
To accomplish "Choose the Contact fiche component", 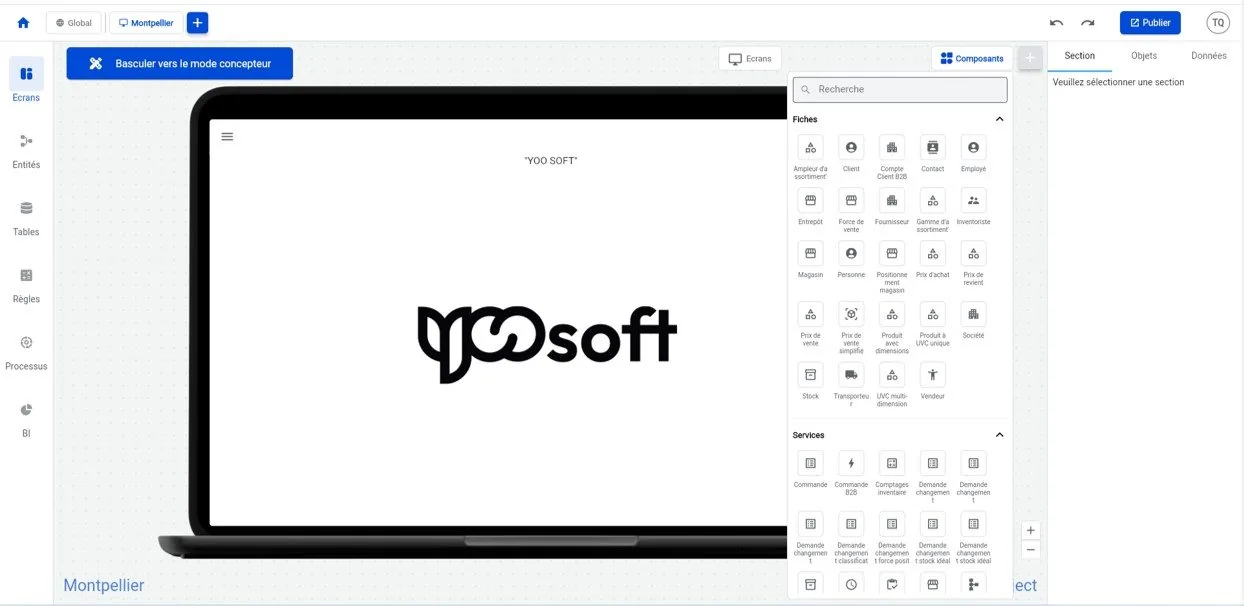I will pos(933,154).
